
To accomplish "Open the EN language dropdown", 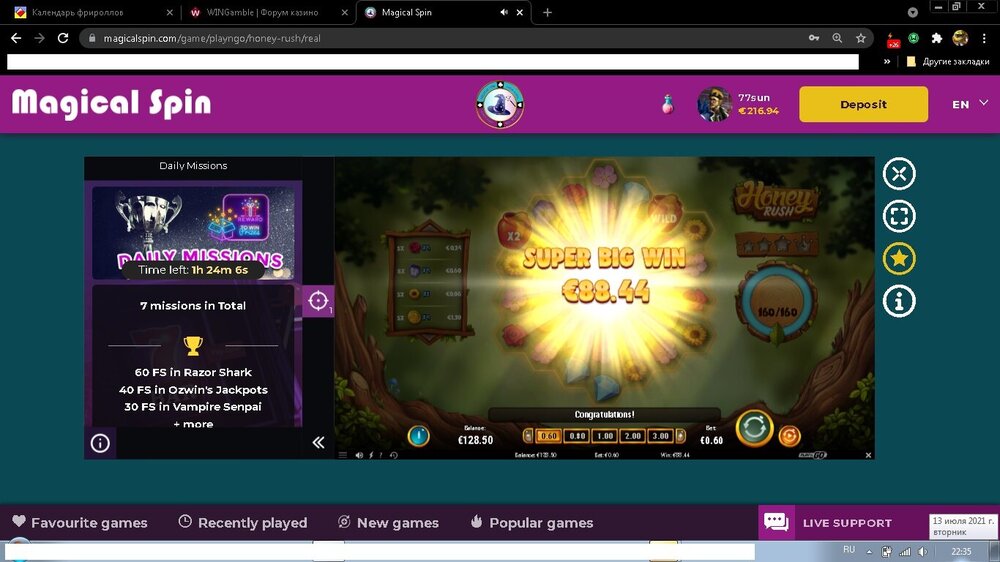I will point(969,104).
